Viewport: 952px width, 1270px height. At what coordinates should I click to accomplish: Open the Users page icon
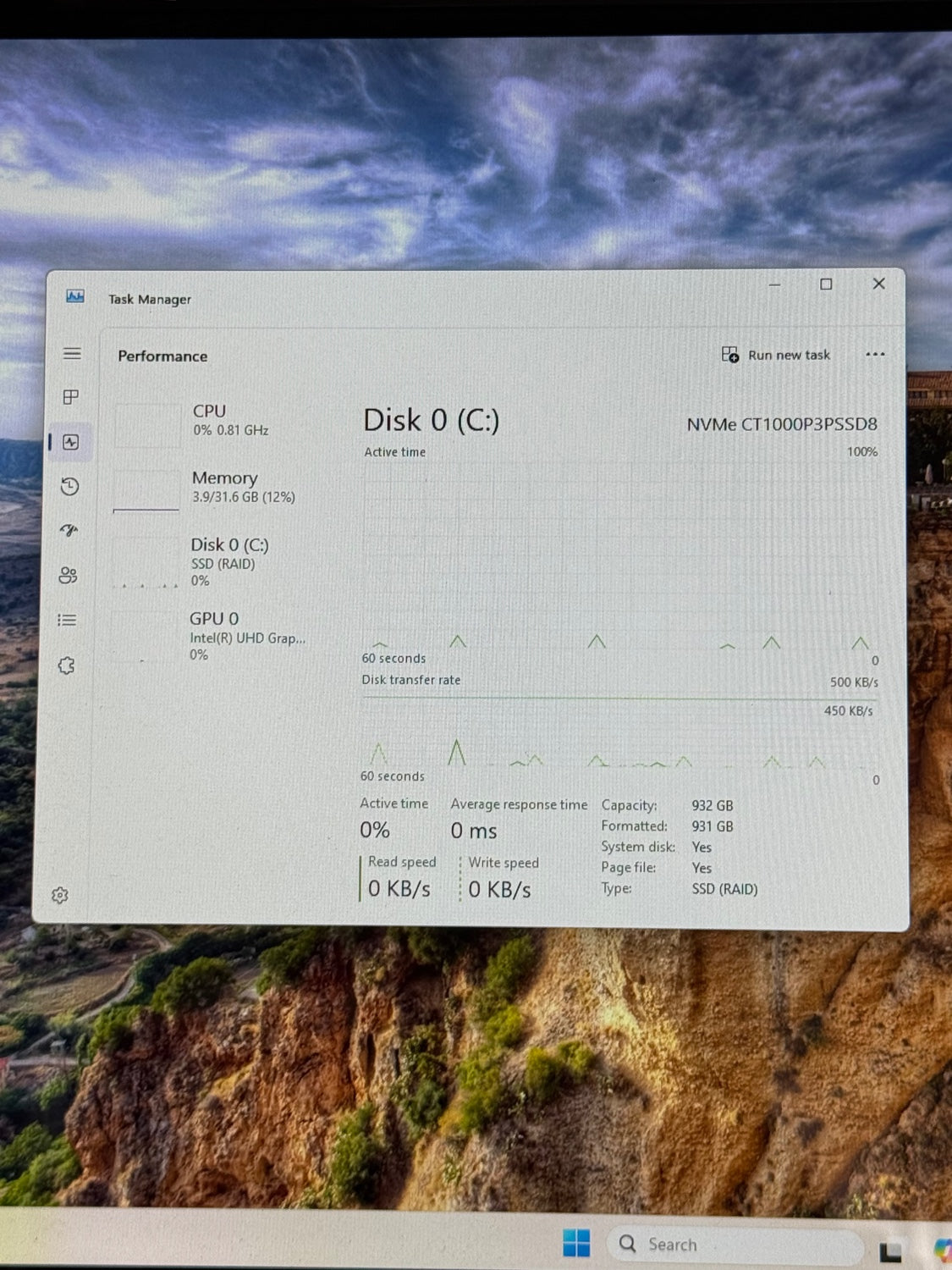(x=69, y=576)
